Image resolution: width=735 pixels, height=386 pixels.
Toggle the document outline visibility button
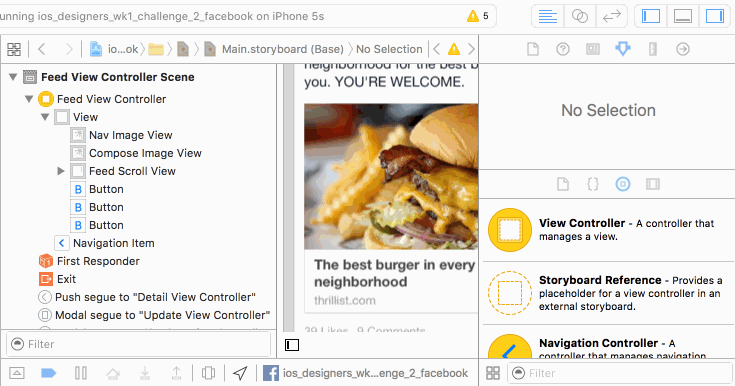pos(292,345)
